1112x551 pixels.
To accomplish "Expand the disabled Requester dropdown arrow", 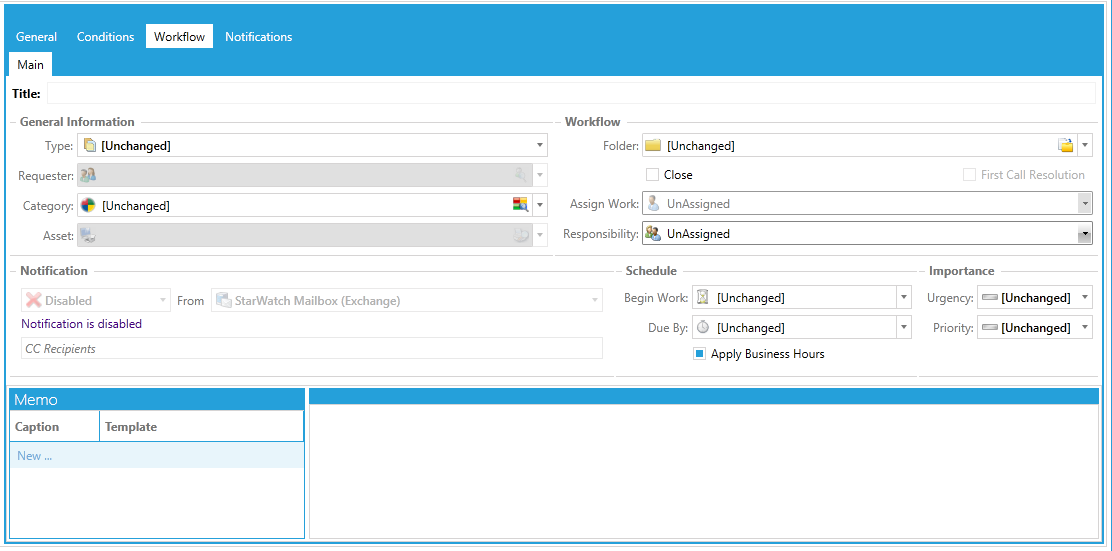I will [x=540, y=175].
